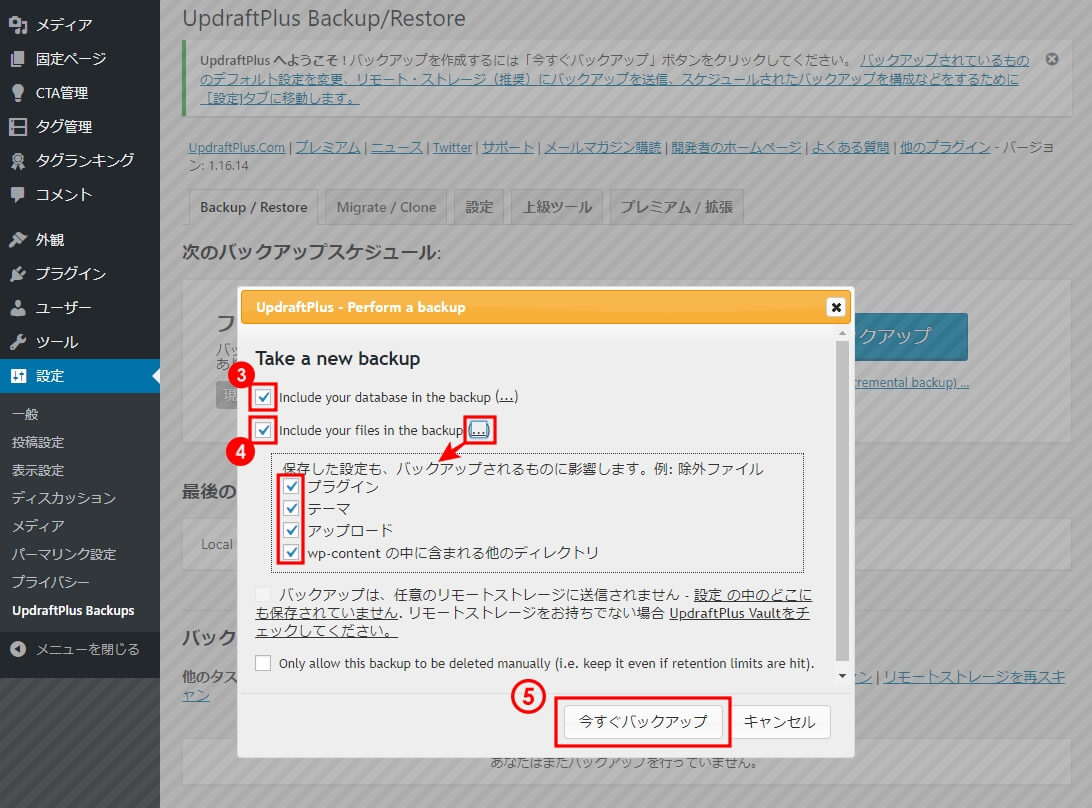Open the ニュース link
The height and width of the screenshot is (808, 1092).
(x=396, y=148)
